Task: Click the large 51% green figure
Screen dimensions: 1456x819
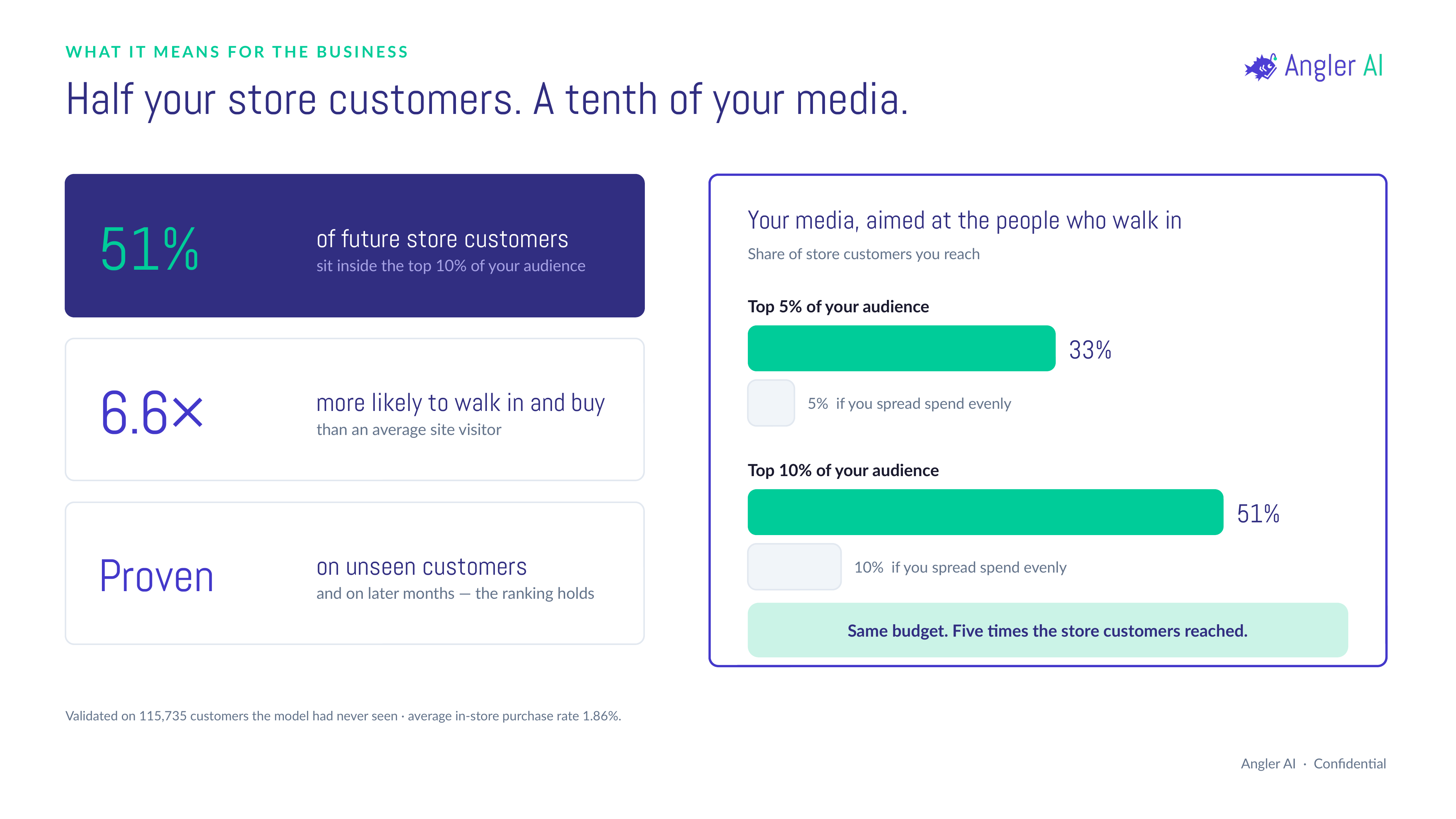Action: (149, 249)
